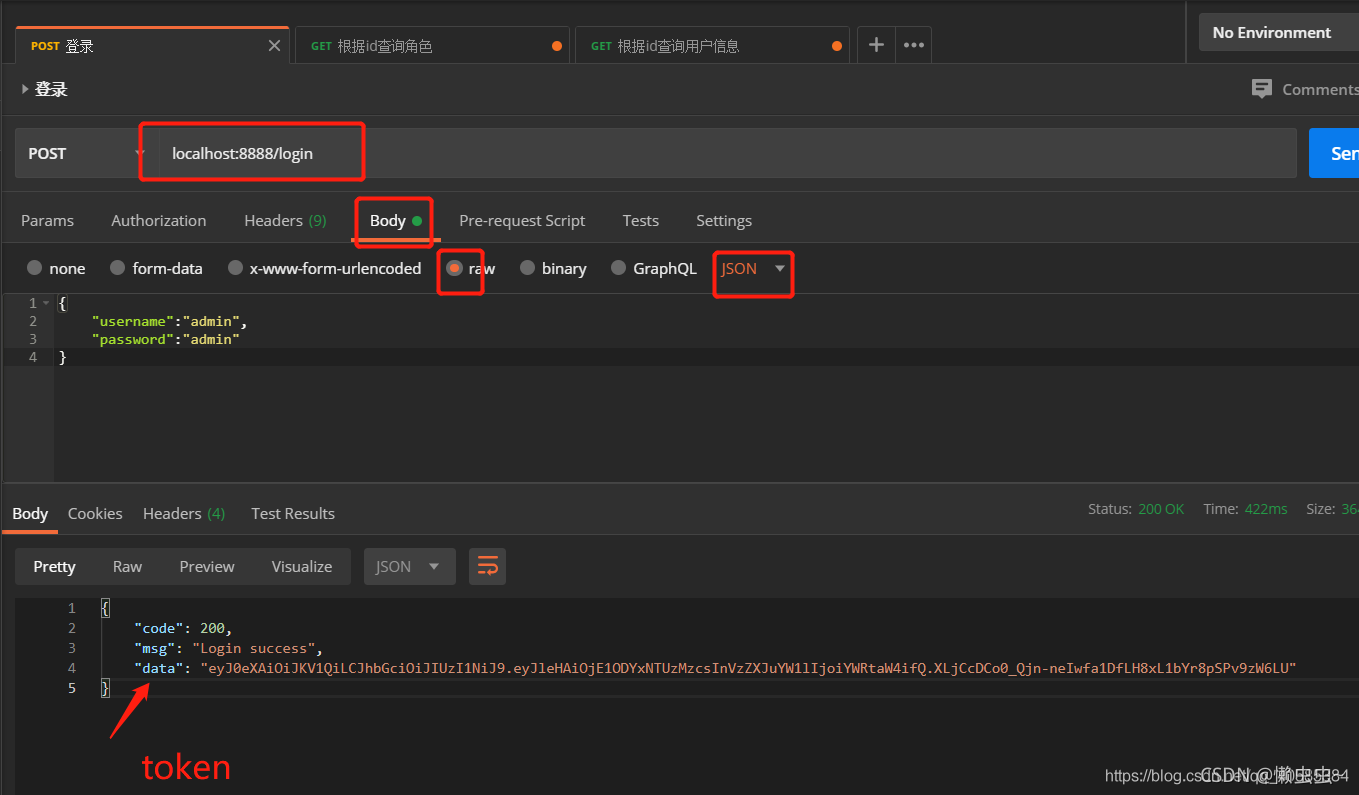1359x795 pixels.
Task: Close the POST 登录 request tab
Action: tap(275, 46)
